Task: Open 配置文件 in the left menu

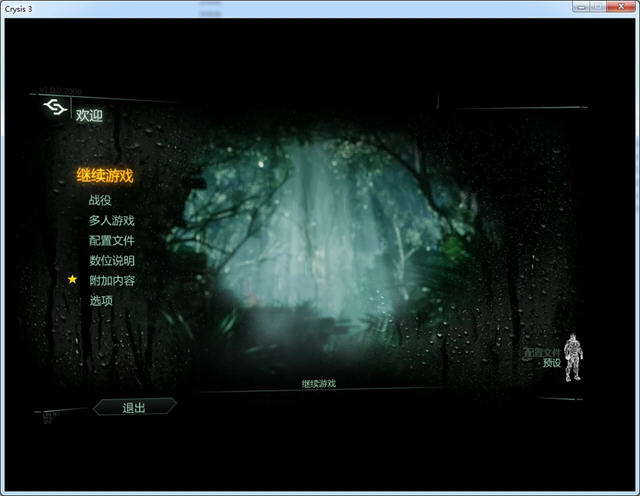Action: [x=112, y=240]
